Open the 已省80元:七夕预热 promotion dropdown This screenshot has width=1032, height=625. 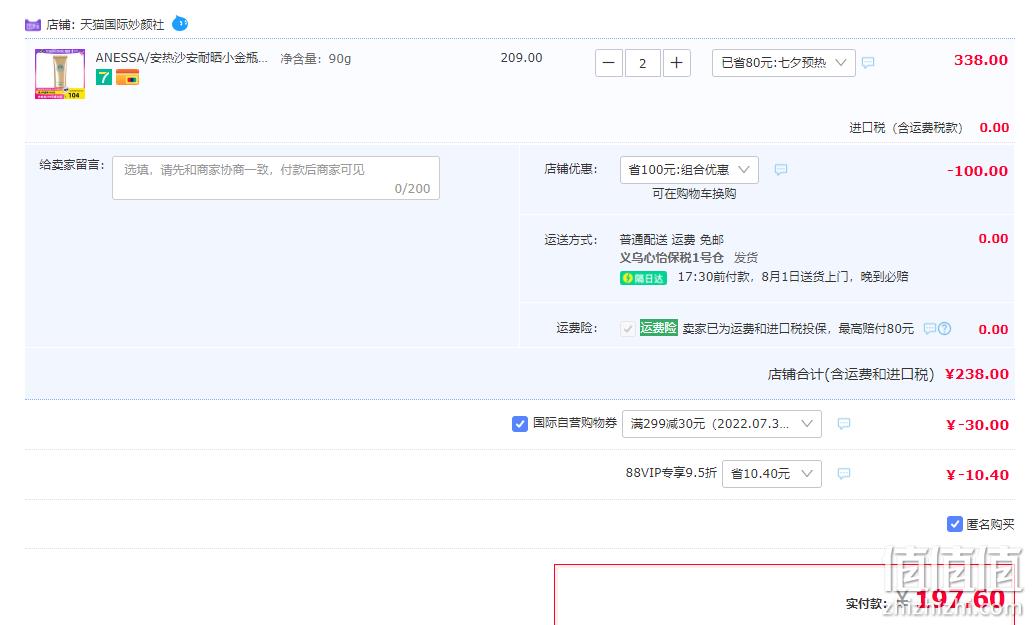783,63
